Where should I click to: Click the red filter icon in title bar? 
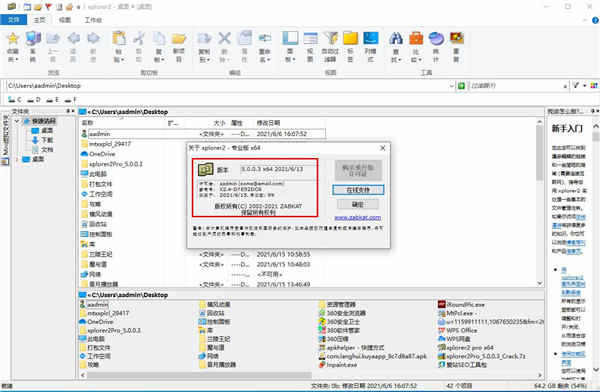pyautogui.click(x=48, y=7)
